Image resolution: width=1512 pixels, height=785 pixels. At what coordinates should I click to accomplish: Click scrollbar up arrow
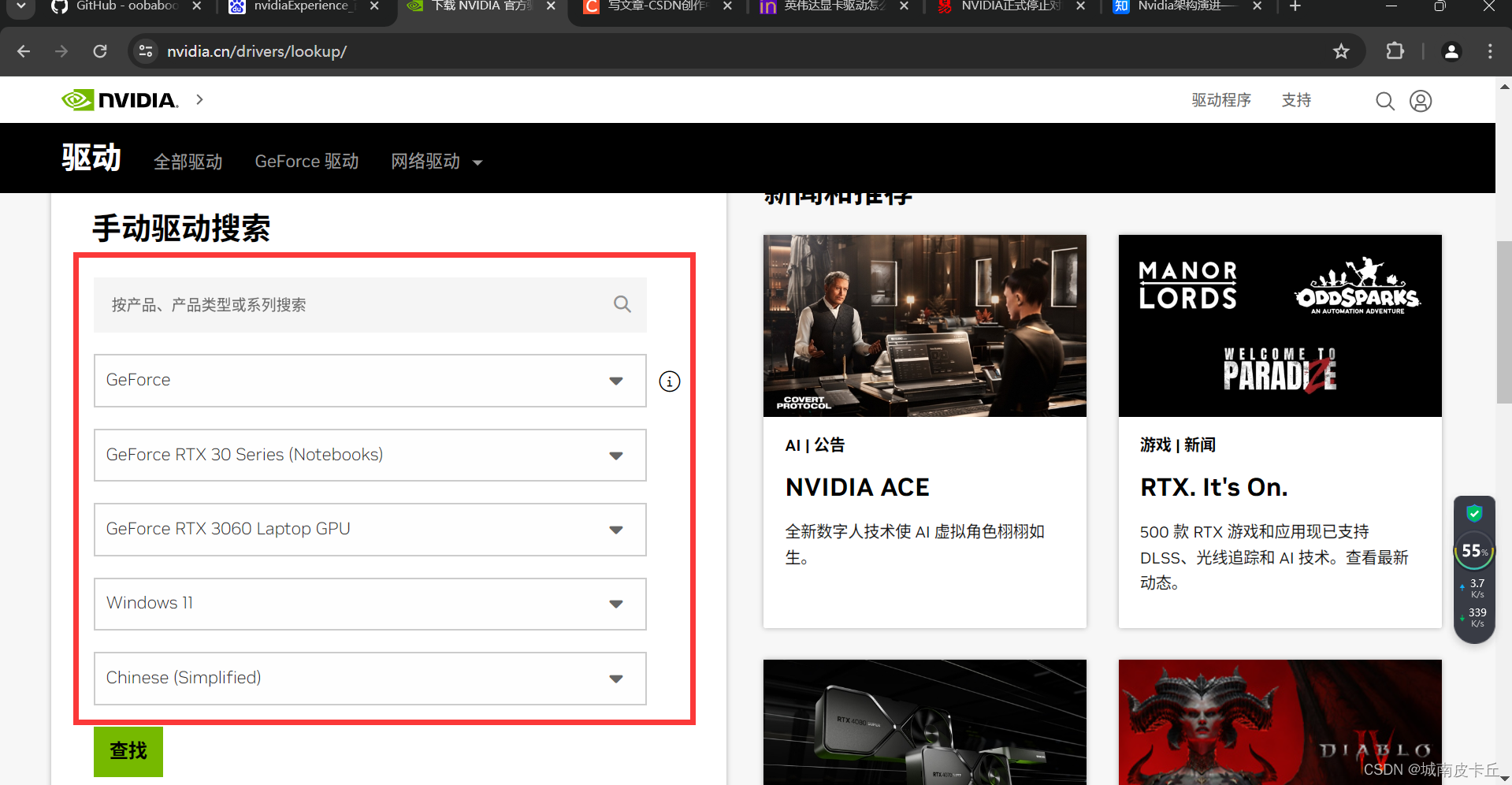coord(1504,86)
